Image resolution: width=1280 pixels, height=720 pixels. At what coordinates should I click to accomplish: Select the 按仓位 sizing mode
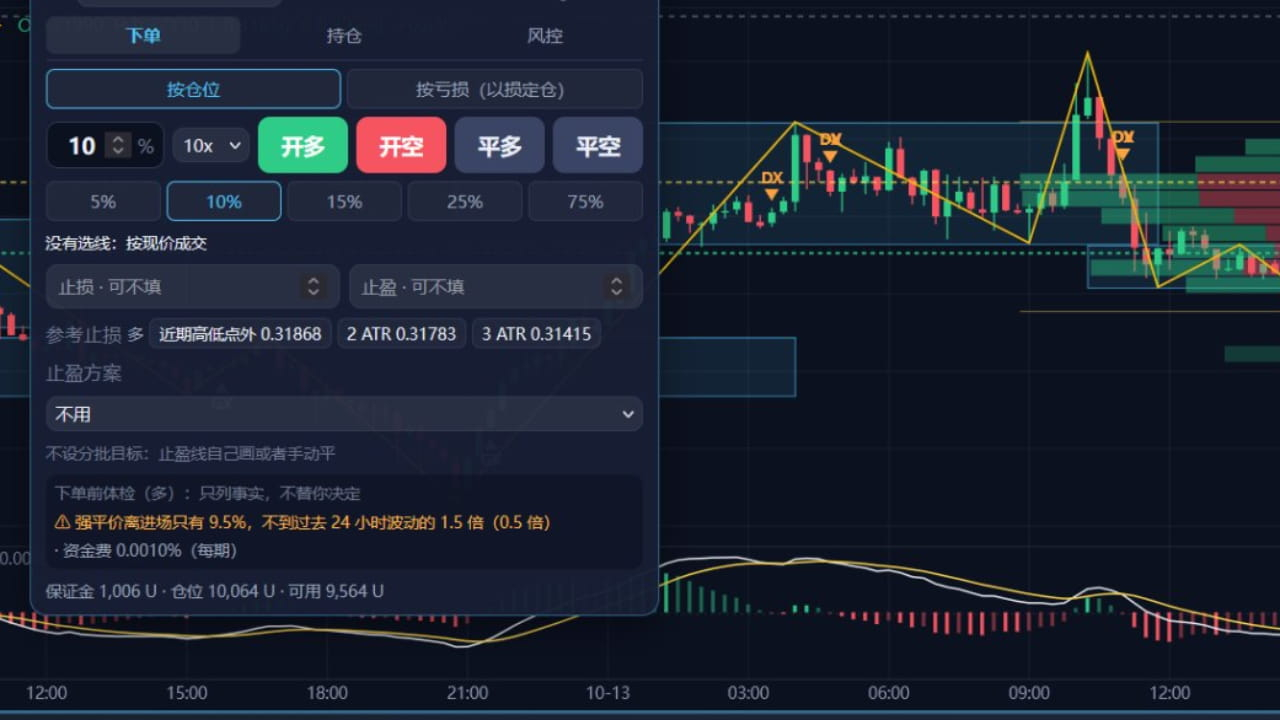(x=193, y=89)
